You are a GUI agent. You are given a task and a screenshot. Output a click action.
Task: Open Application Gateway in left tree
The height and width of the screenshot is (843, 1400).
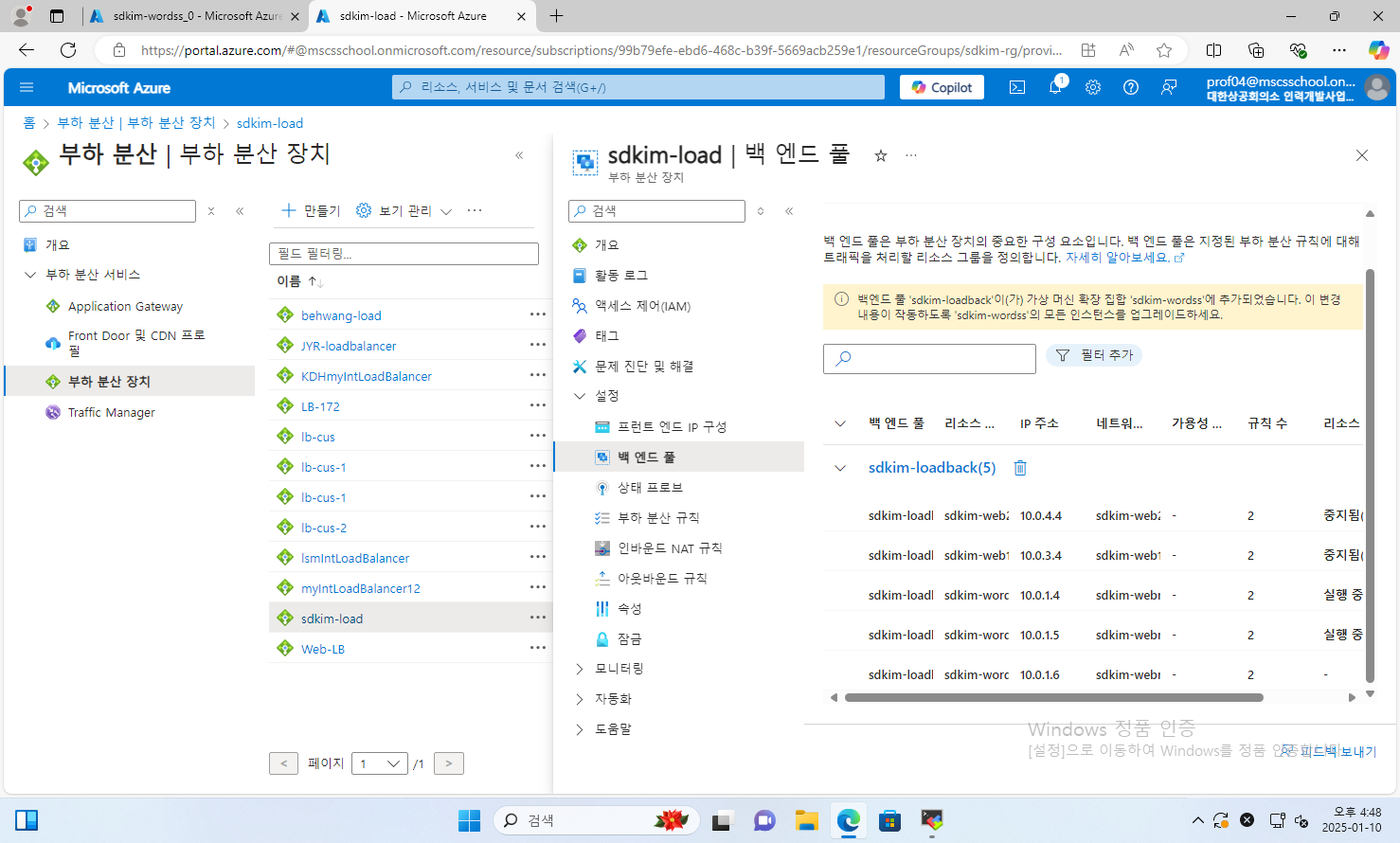click(125, 306)
